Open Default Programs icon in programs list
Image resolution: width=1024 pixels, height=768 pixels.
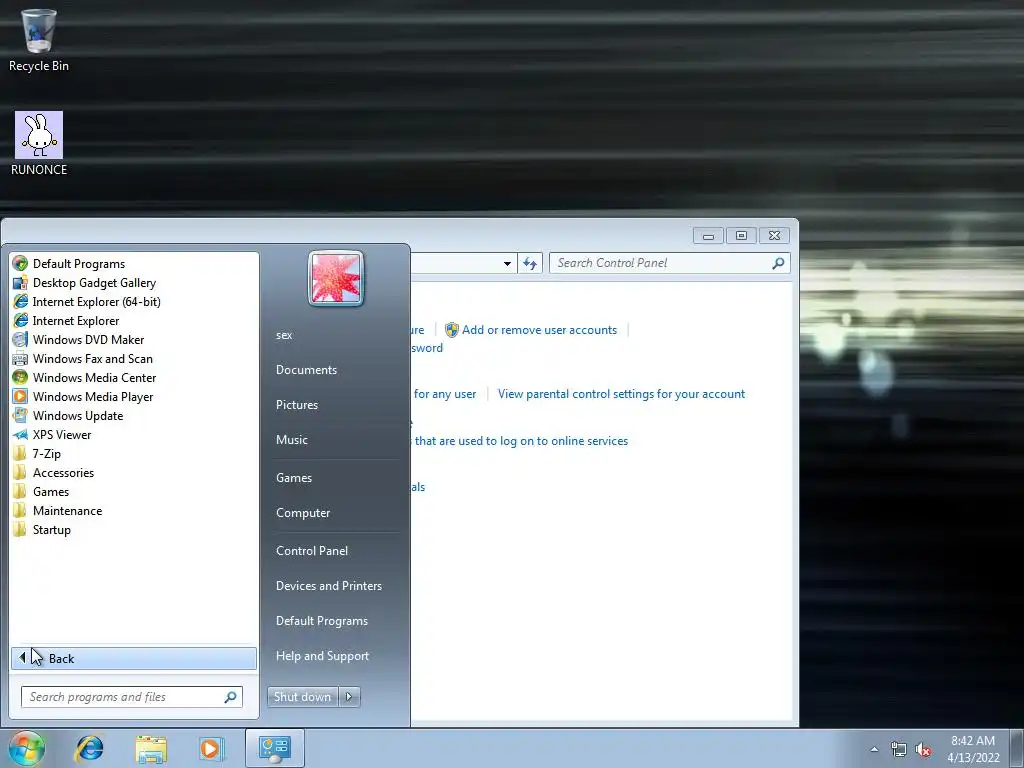[20, 264]
